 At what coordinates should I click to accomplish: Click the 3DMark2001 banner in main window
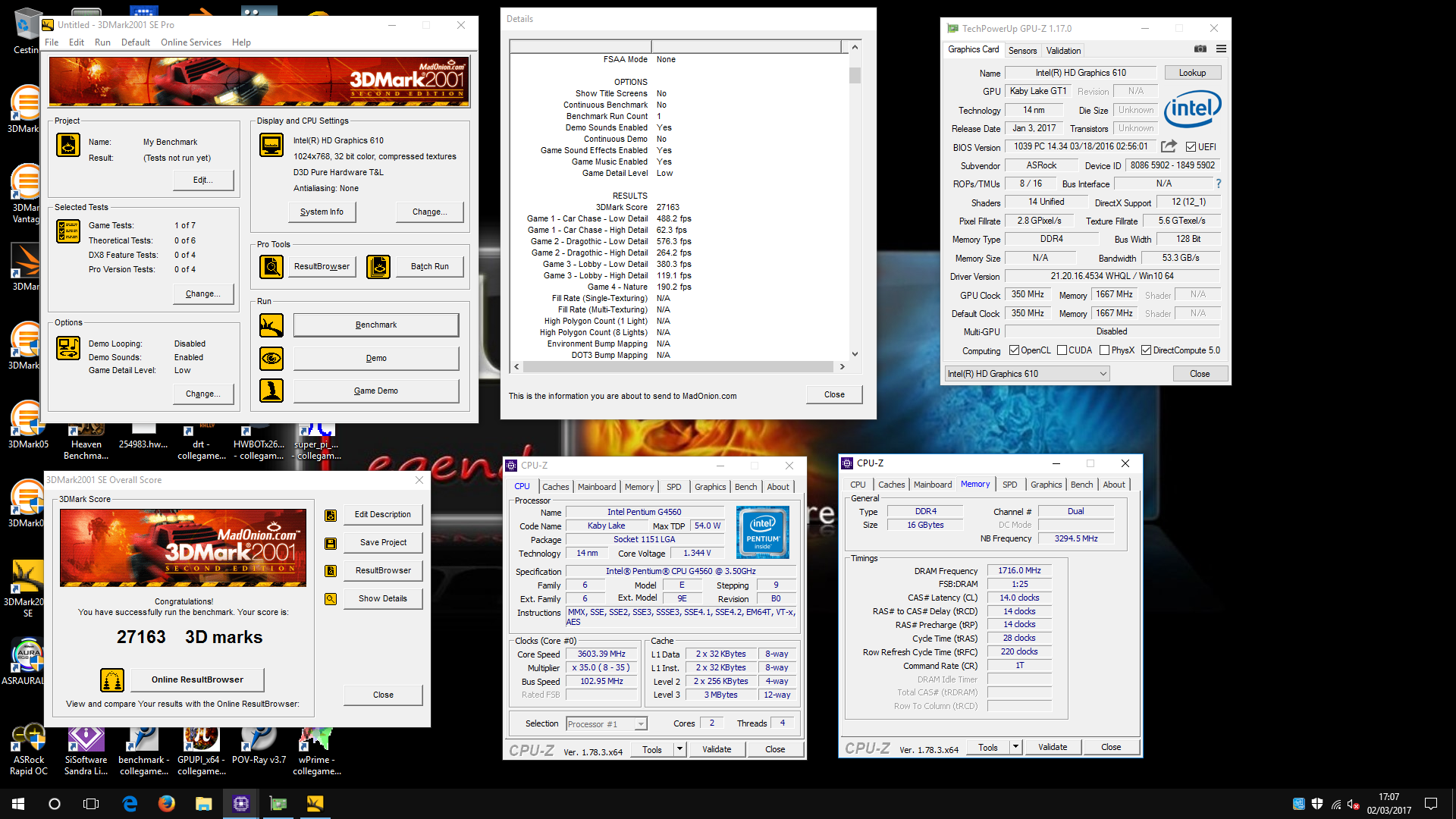pos(259,82)
